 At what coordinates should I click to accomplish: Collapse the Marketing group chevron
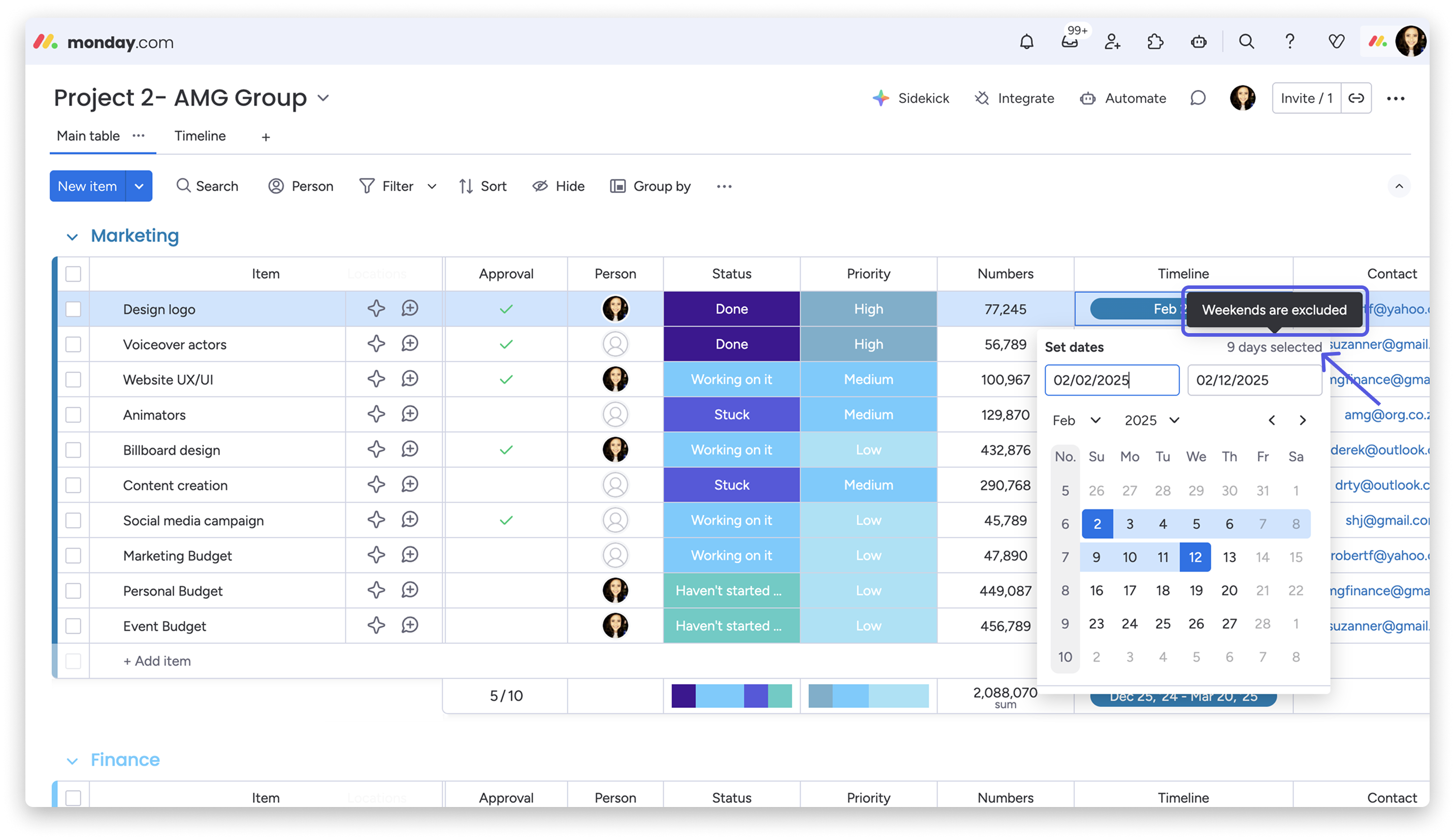pyautogui.click(x=72, y=237)
